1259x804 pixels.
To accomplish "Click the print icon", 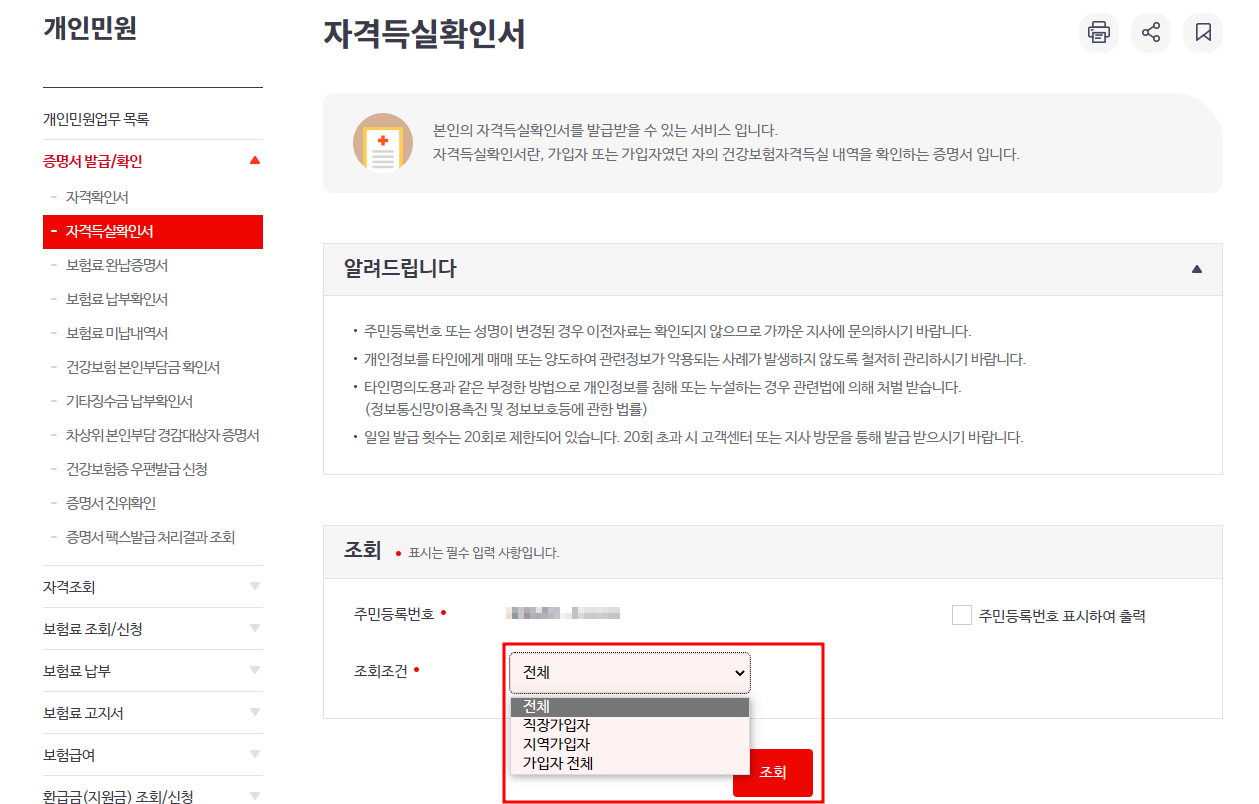I will tap(1098, 33).
